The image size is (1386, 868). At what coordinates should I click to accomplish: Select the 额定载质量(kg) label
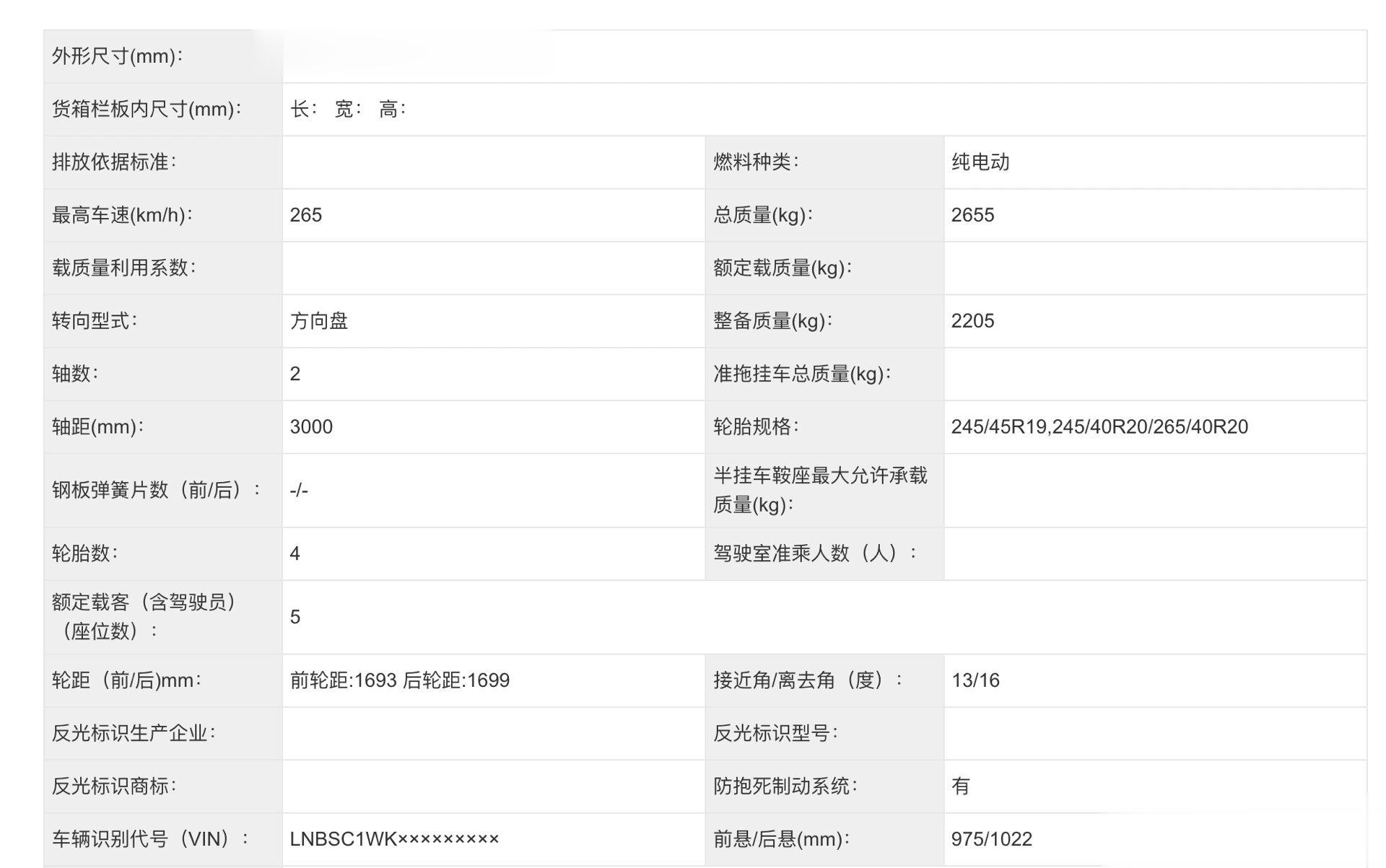point(783,268)
